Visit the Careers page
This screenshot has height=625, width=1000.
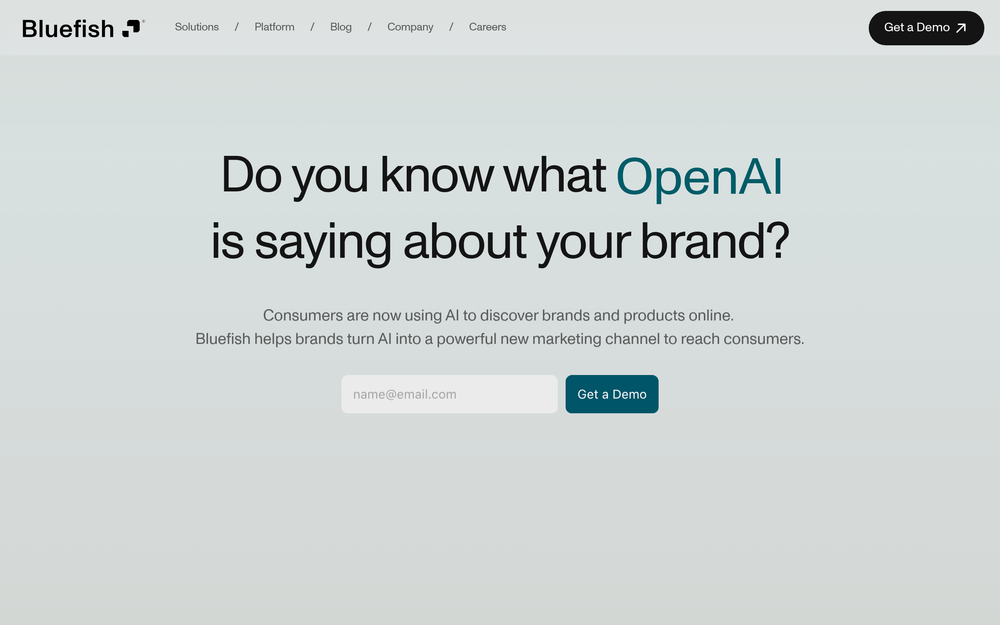point(487,27)
